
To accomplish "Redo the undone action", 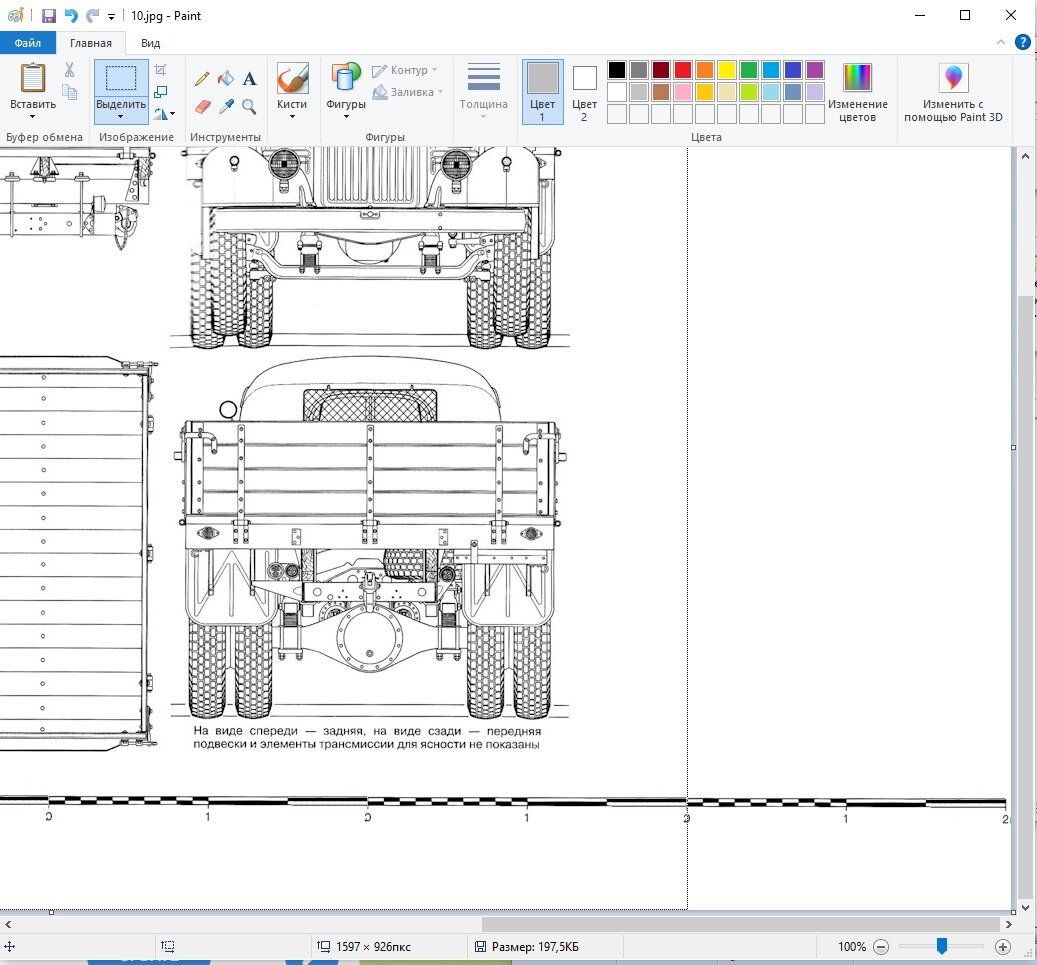I will coord(92,15).
